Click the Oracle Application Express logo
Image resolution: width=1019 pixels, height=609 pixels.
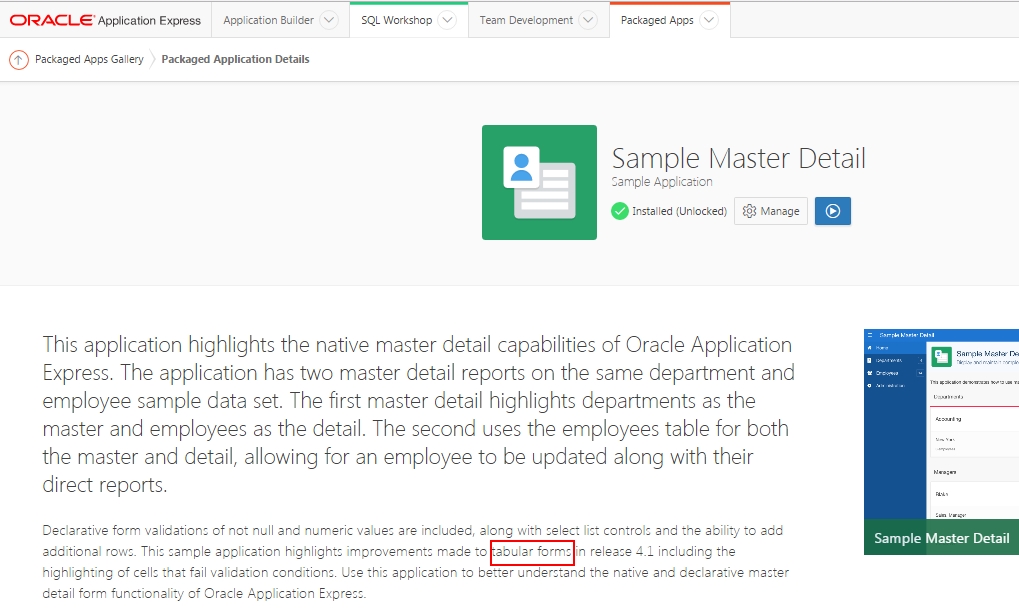(105, 20)
